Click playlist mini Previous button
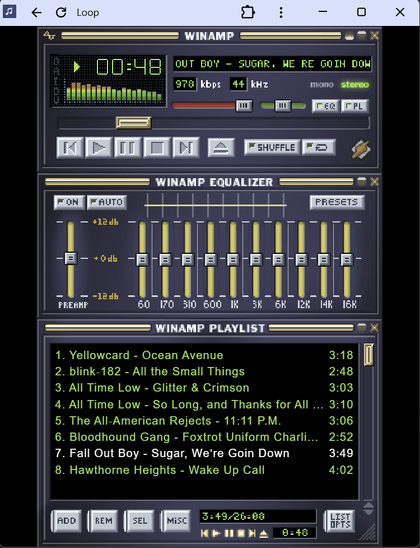 [205, 533]
